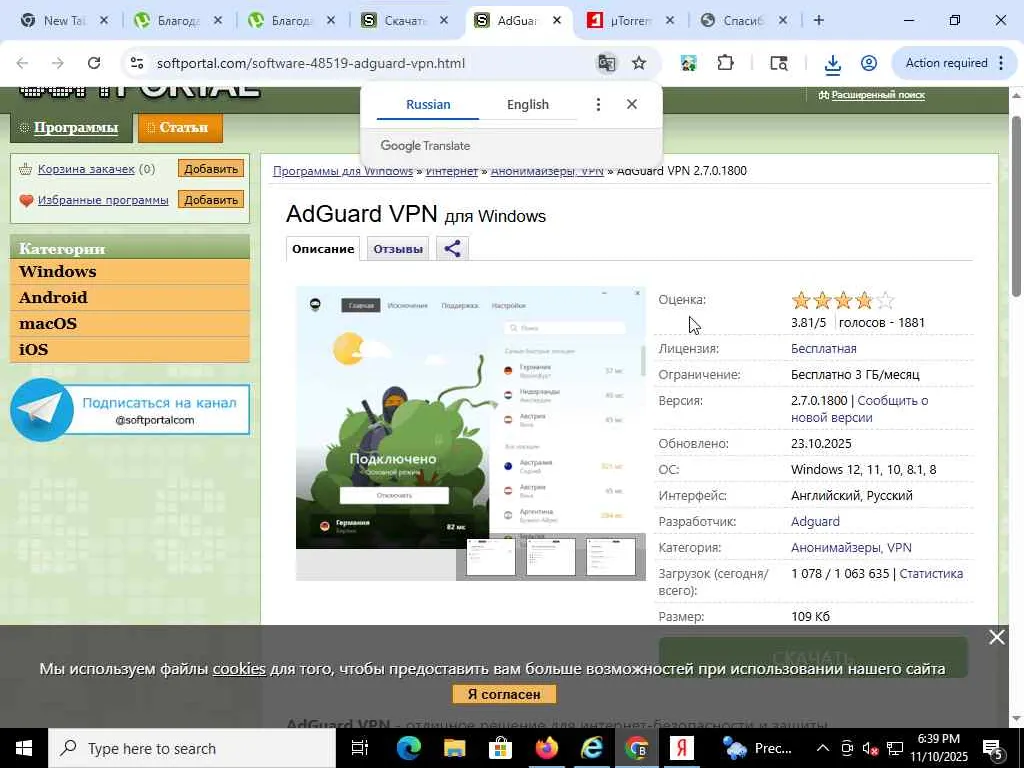Select the Windows category
The image size is (1024, 768).
click(x=129, y=272)
